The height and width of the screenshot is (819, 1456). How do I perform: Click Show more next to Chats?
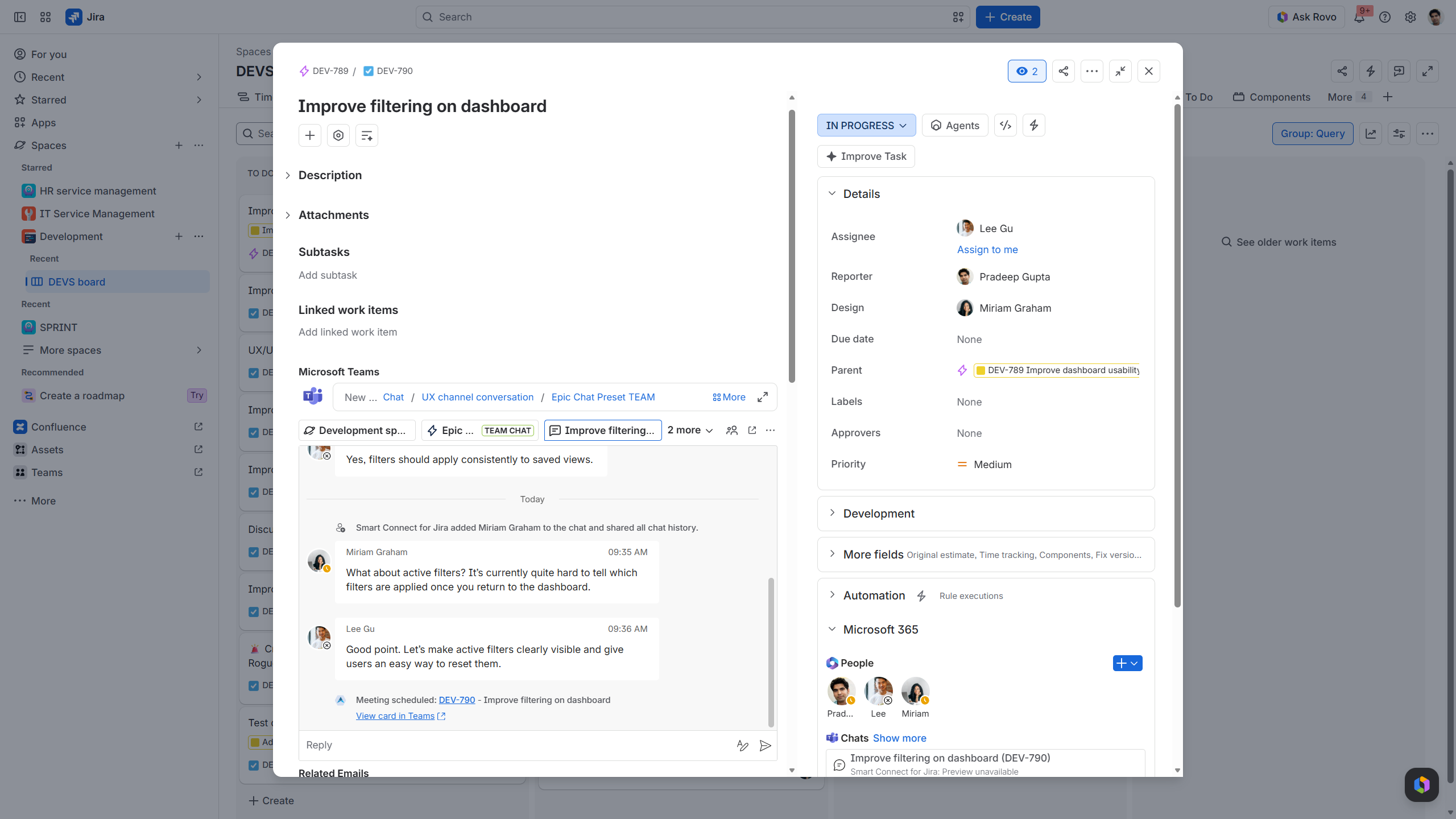(x=900, y=738)
